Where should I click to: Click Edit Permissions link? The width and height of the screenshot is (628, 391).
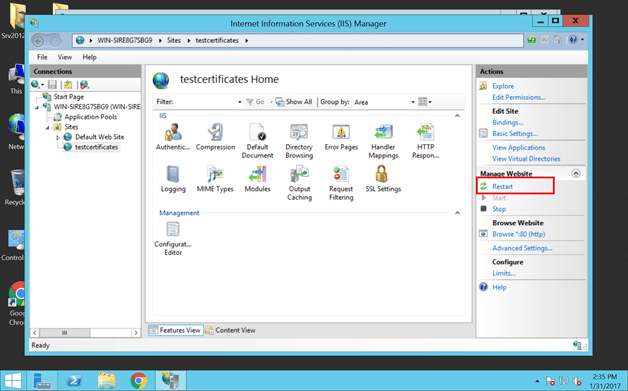[519, 97]
